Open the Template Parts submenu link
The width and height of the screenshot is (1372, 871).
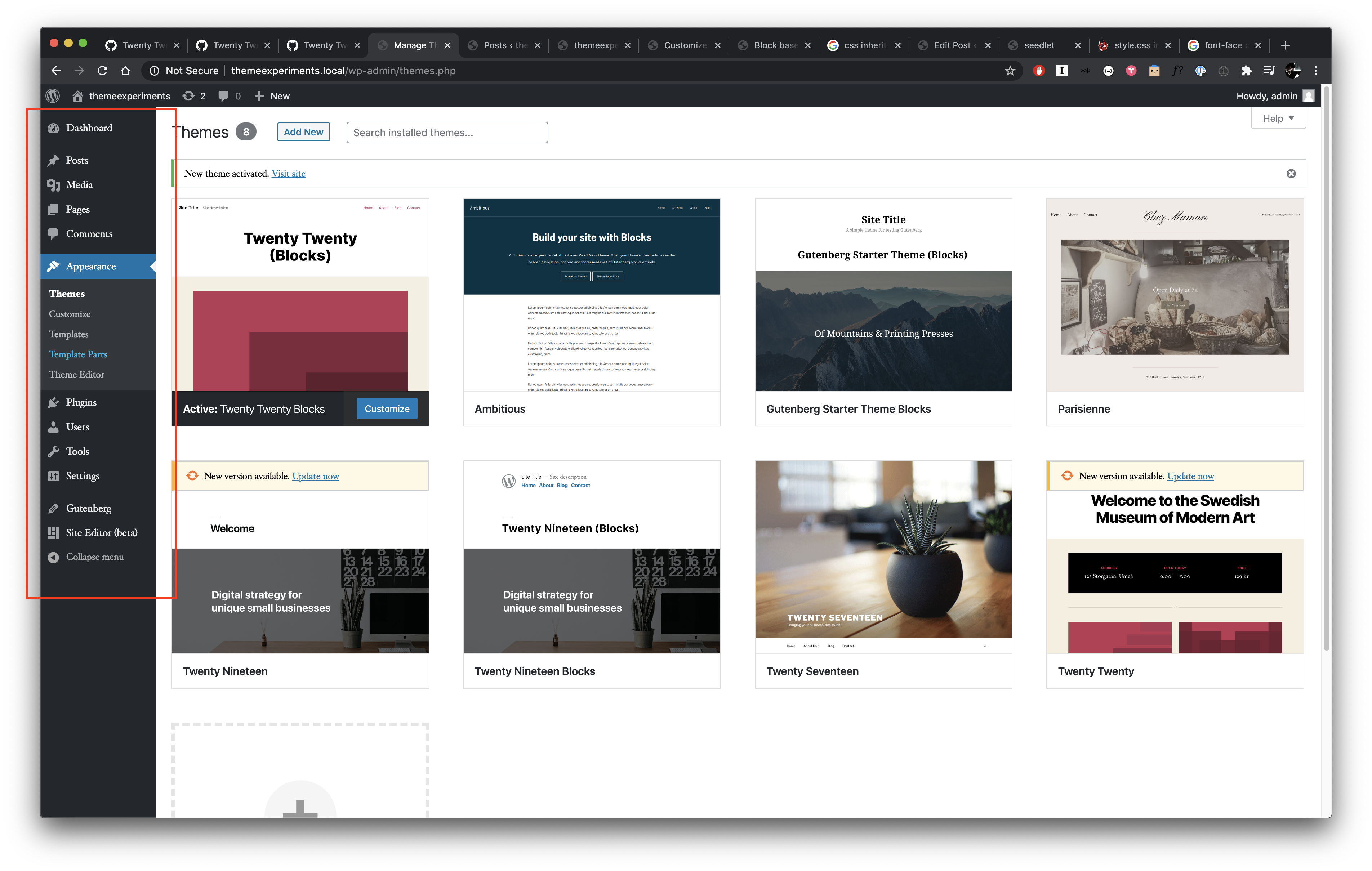pos(78,354)
